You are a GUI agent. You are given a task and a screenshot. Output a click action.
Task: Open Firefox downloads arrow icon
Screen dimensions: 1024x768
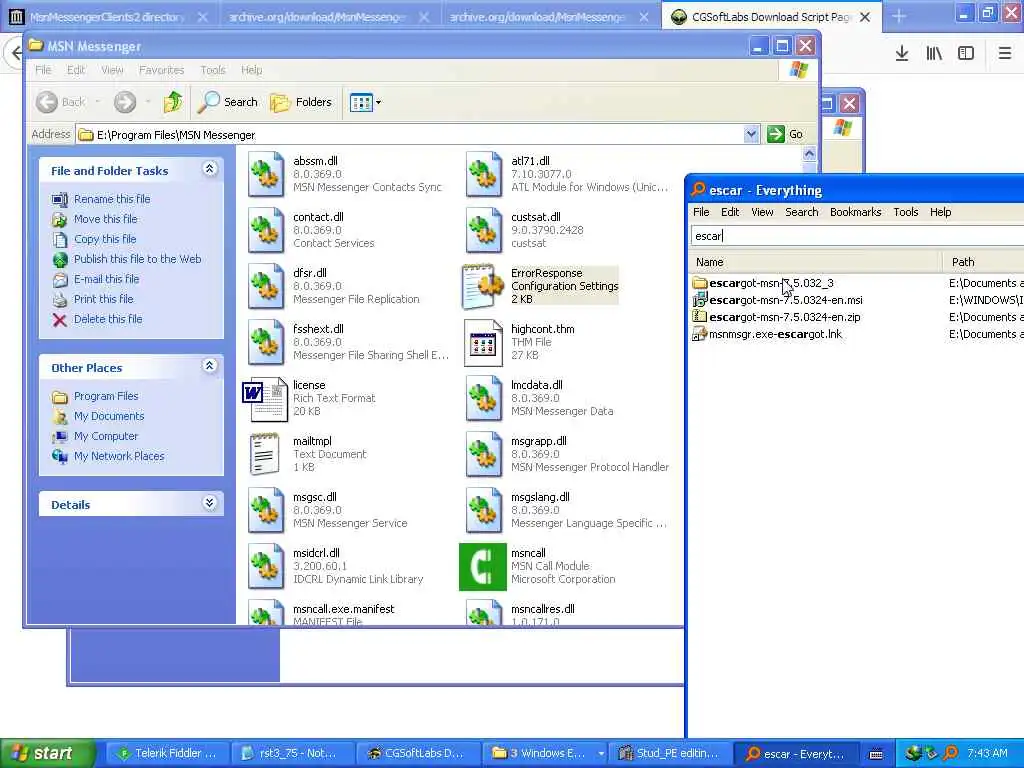pos(901,53)
